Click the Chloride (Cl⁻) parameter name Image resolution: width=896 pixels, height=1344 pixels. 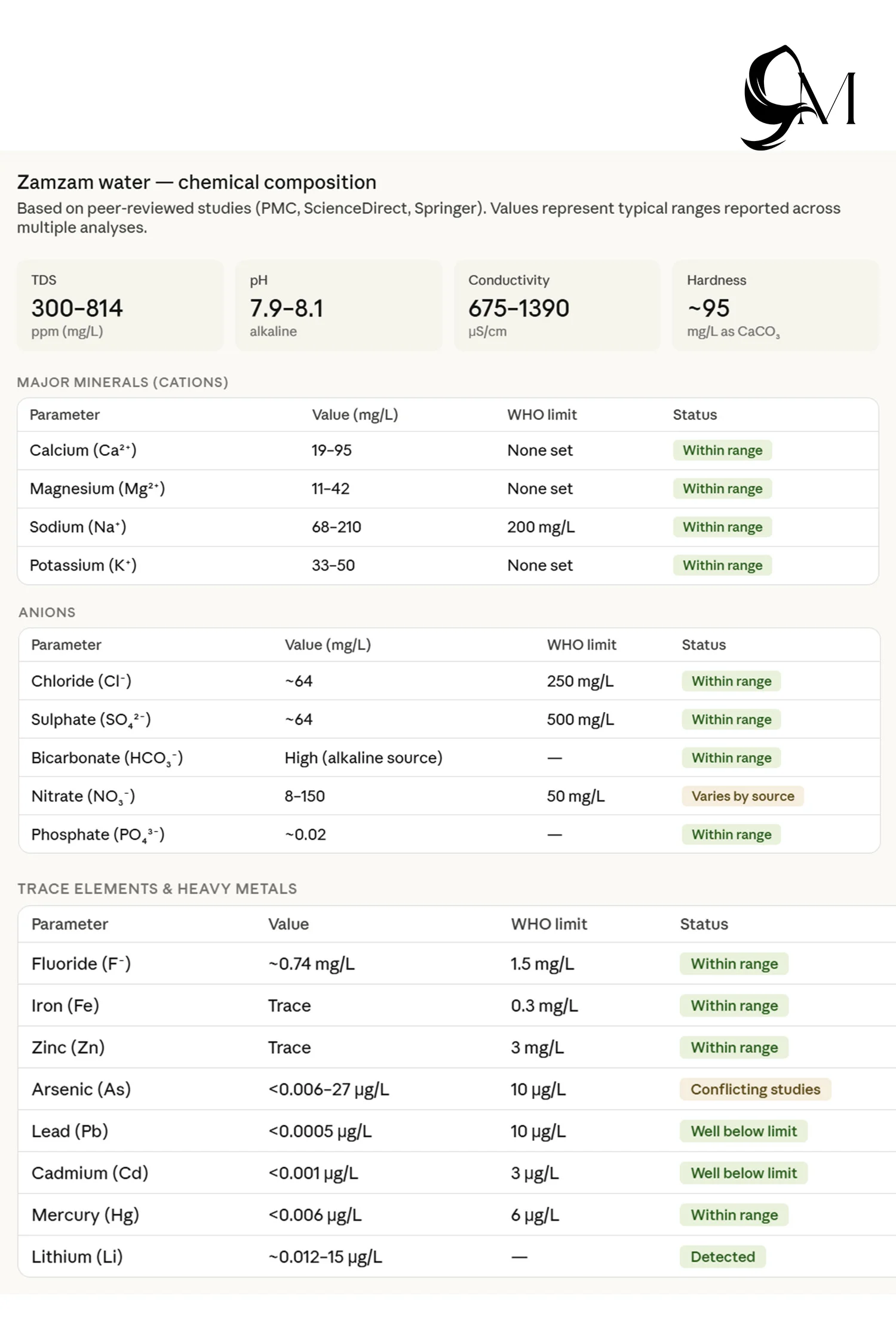tap(81, 681)
